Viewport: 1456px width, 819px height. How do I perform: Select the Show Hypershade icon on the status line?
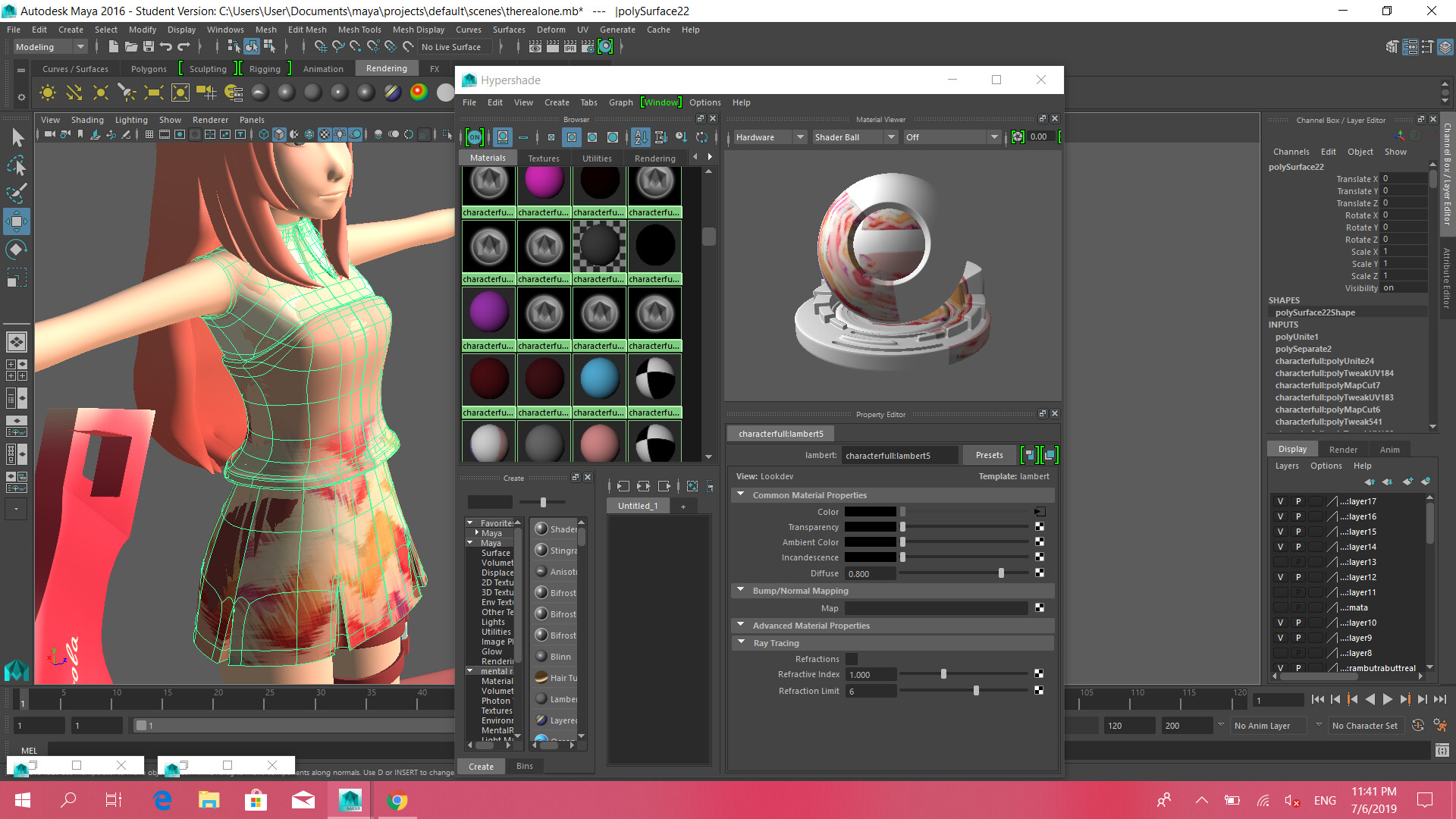605,46
